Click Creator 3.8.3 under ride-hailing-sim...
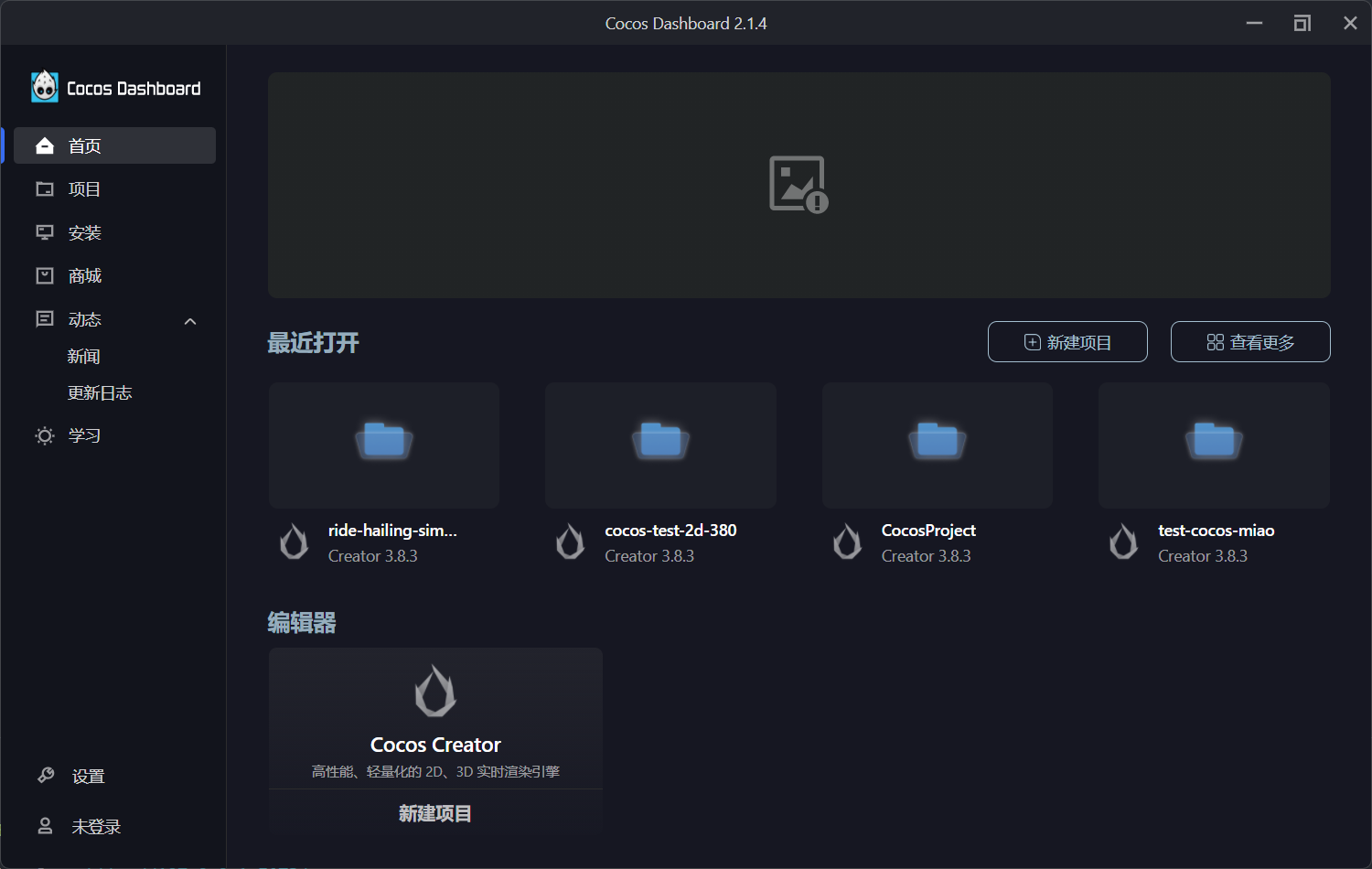This screenshot has width=1372, height=869. (x=373, y=556)
